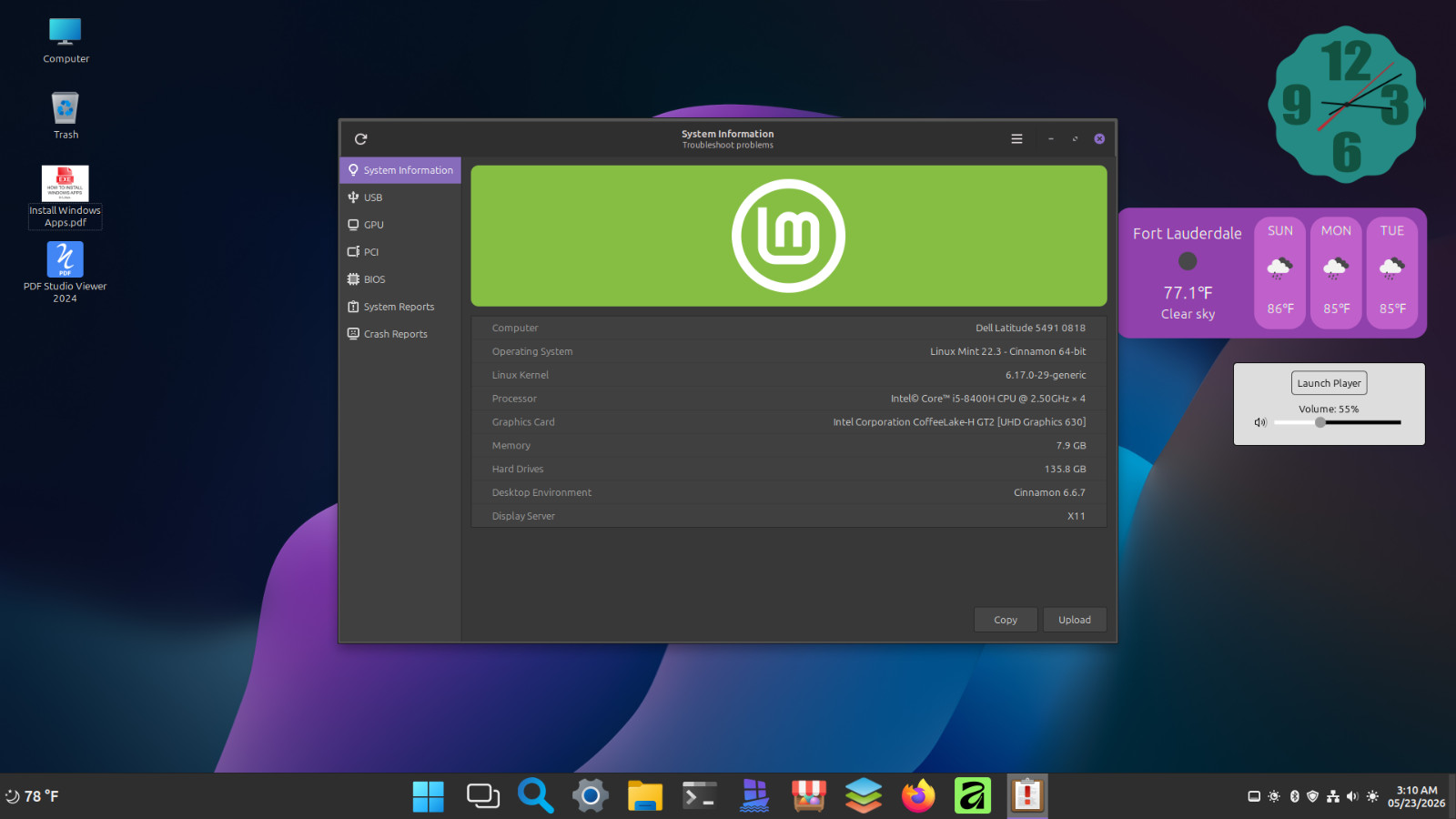Click the Upload button
Screen dimensions: 1456x819
pyautogui.click(x=1075, y=620)
